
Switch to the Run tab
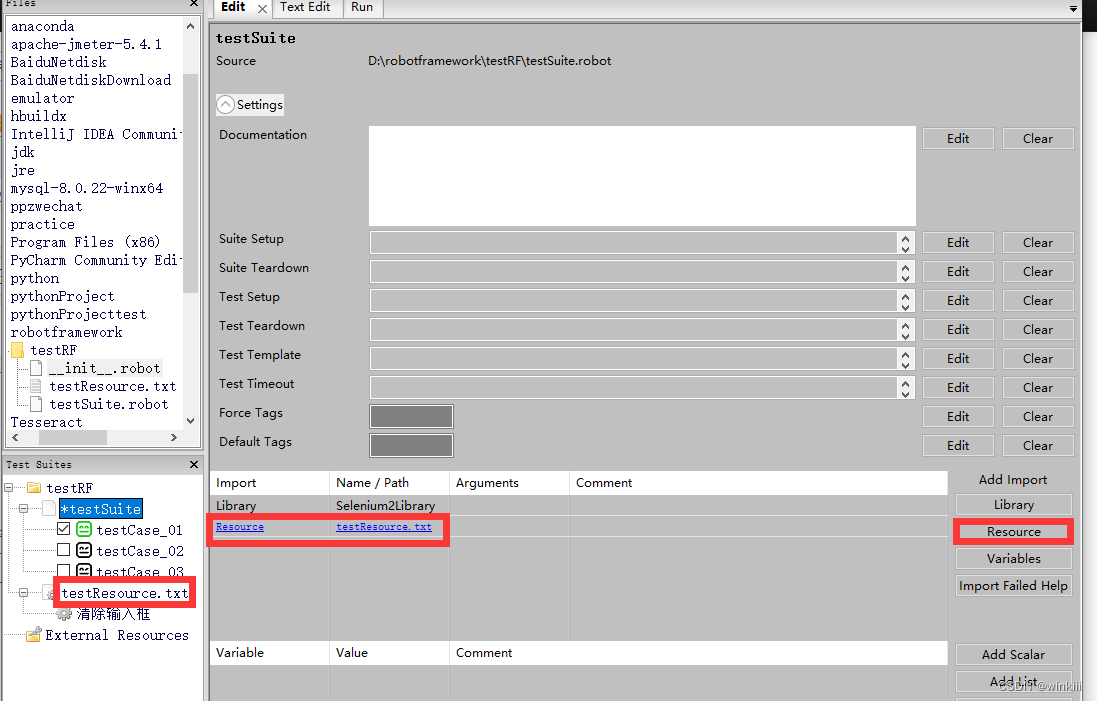[362, 7]
